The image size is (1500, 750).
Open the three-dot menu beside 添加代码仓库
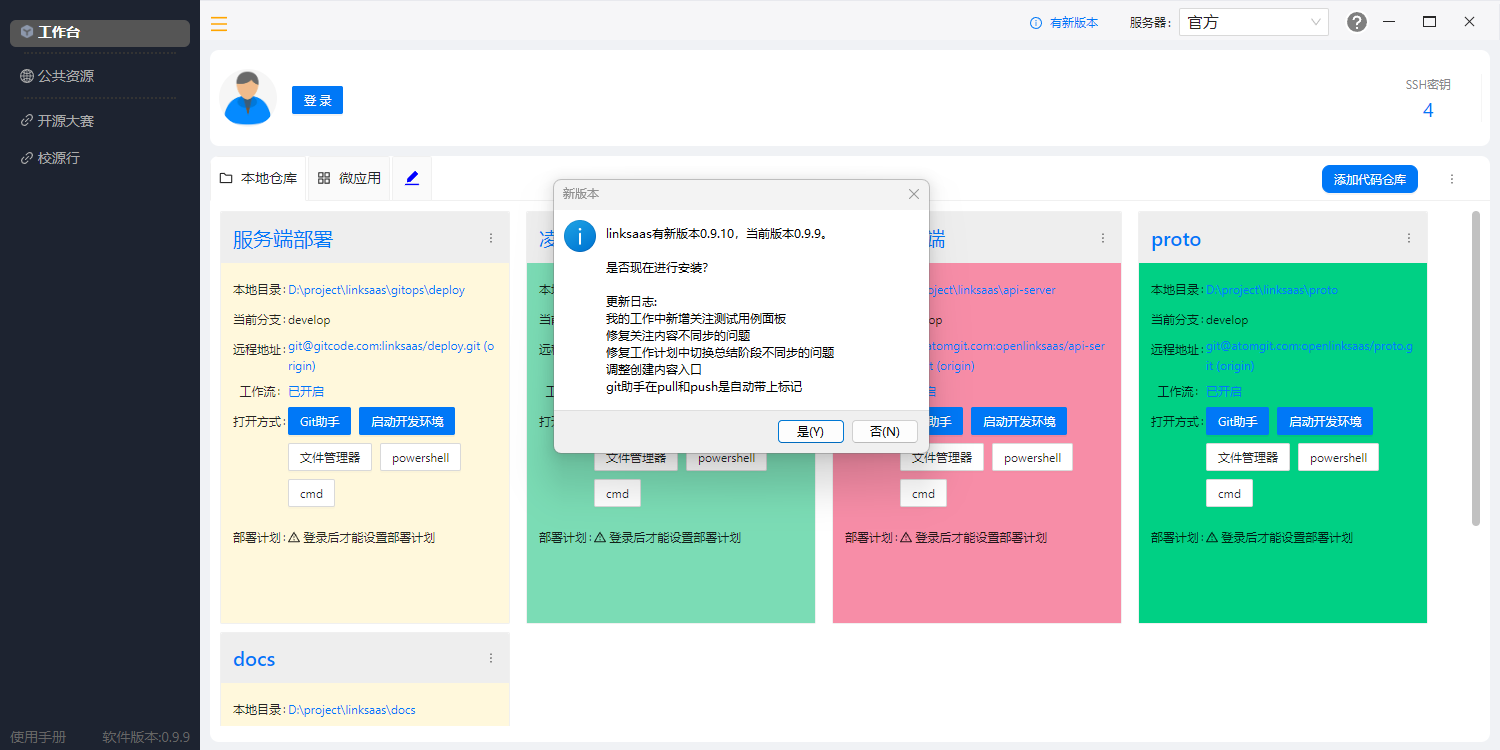tap(1452, 179)
